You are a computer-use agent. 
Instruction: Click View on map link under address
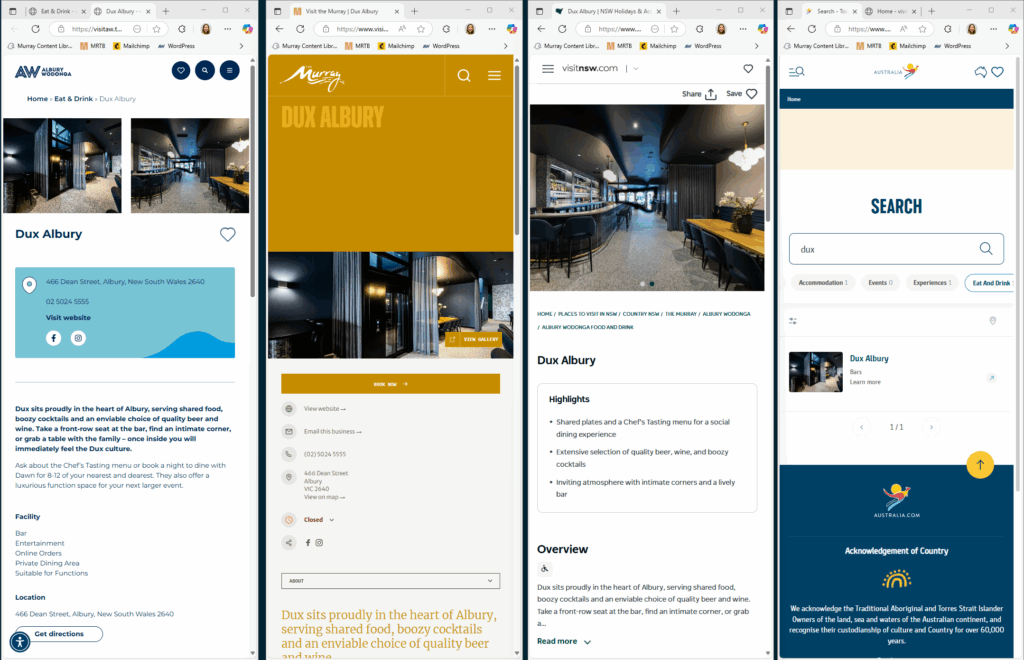pos(324,497)
